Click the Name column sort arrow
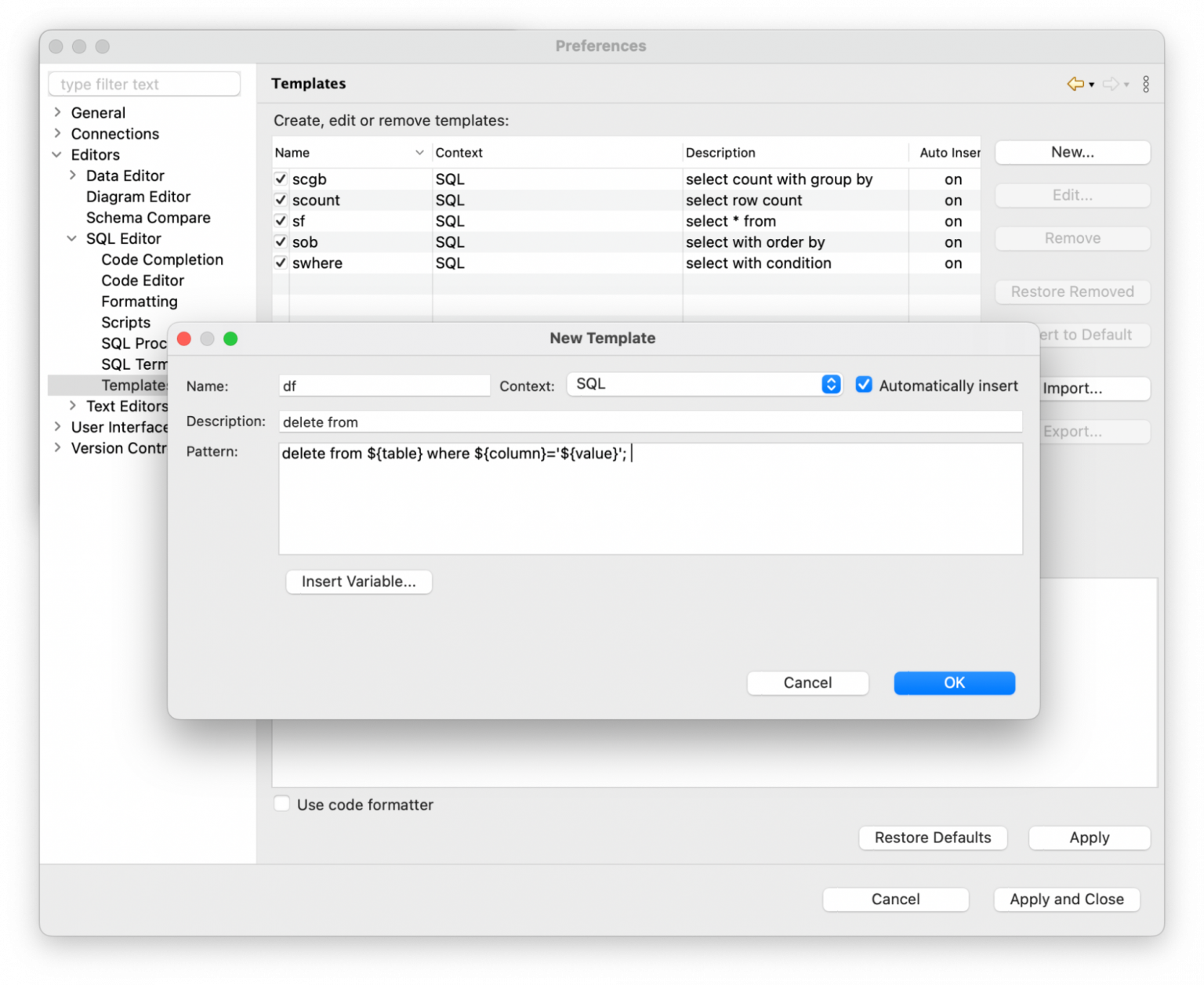1204x985 pixels. (419, 153)
